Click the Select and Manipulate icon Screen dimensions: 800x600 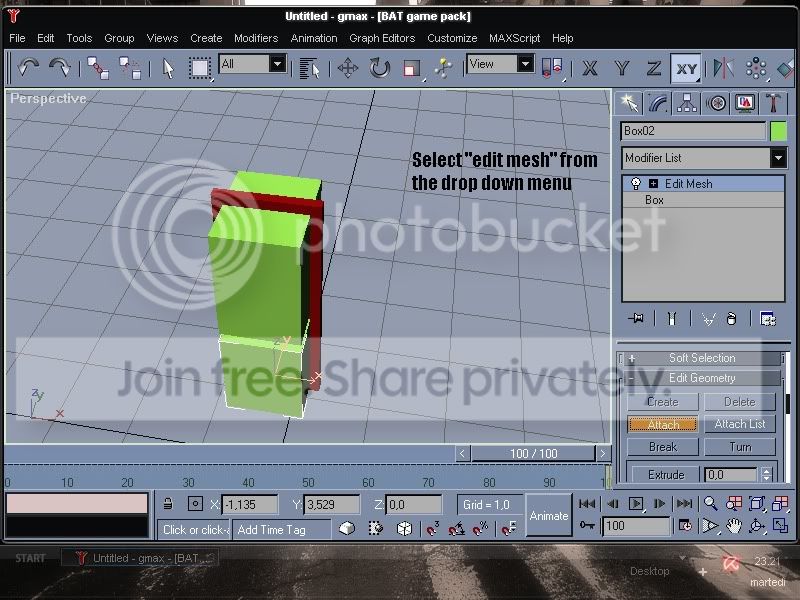point(443,68)
